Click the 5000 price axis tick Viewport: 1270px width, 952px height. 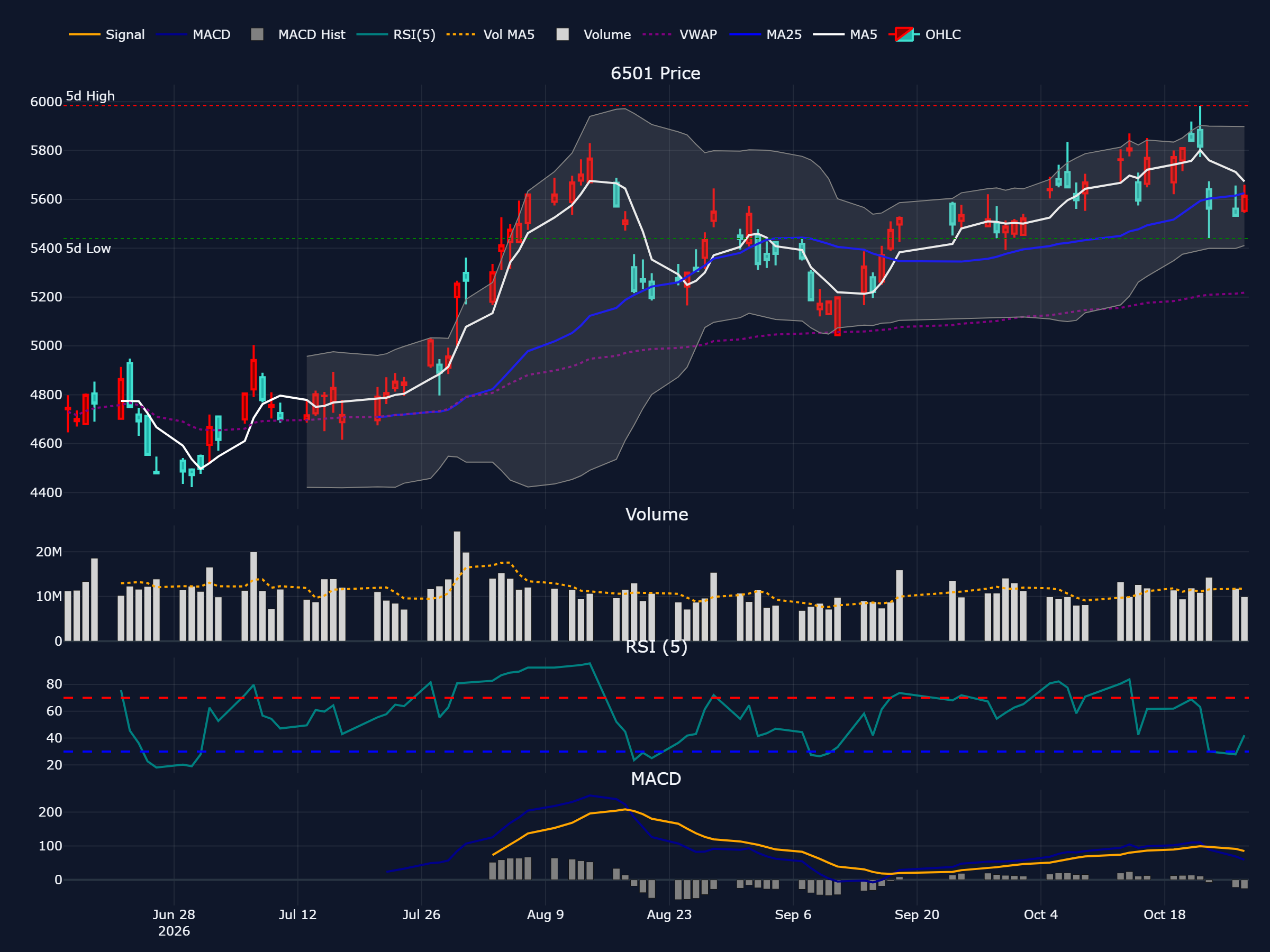tap(46, 345)
